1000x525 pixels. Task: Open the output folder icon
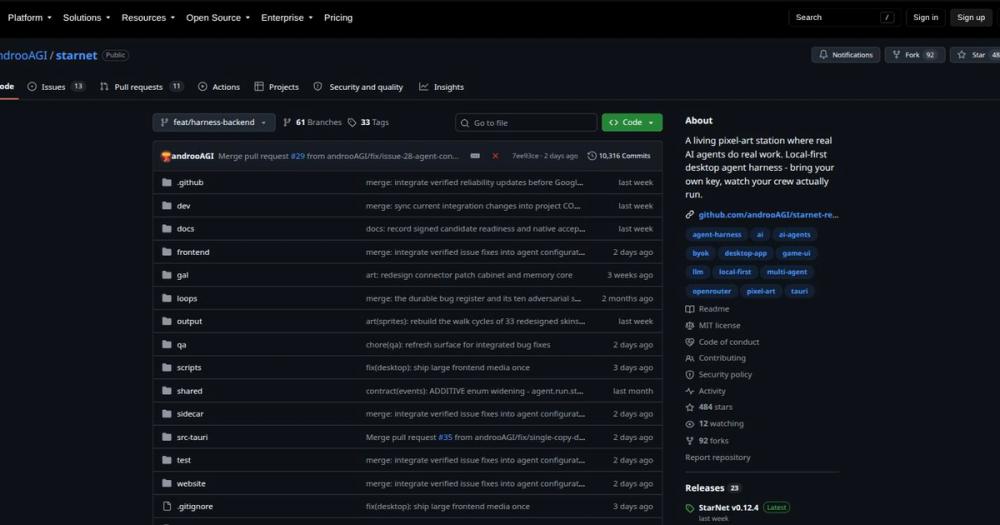point(167,321)
